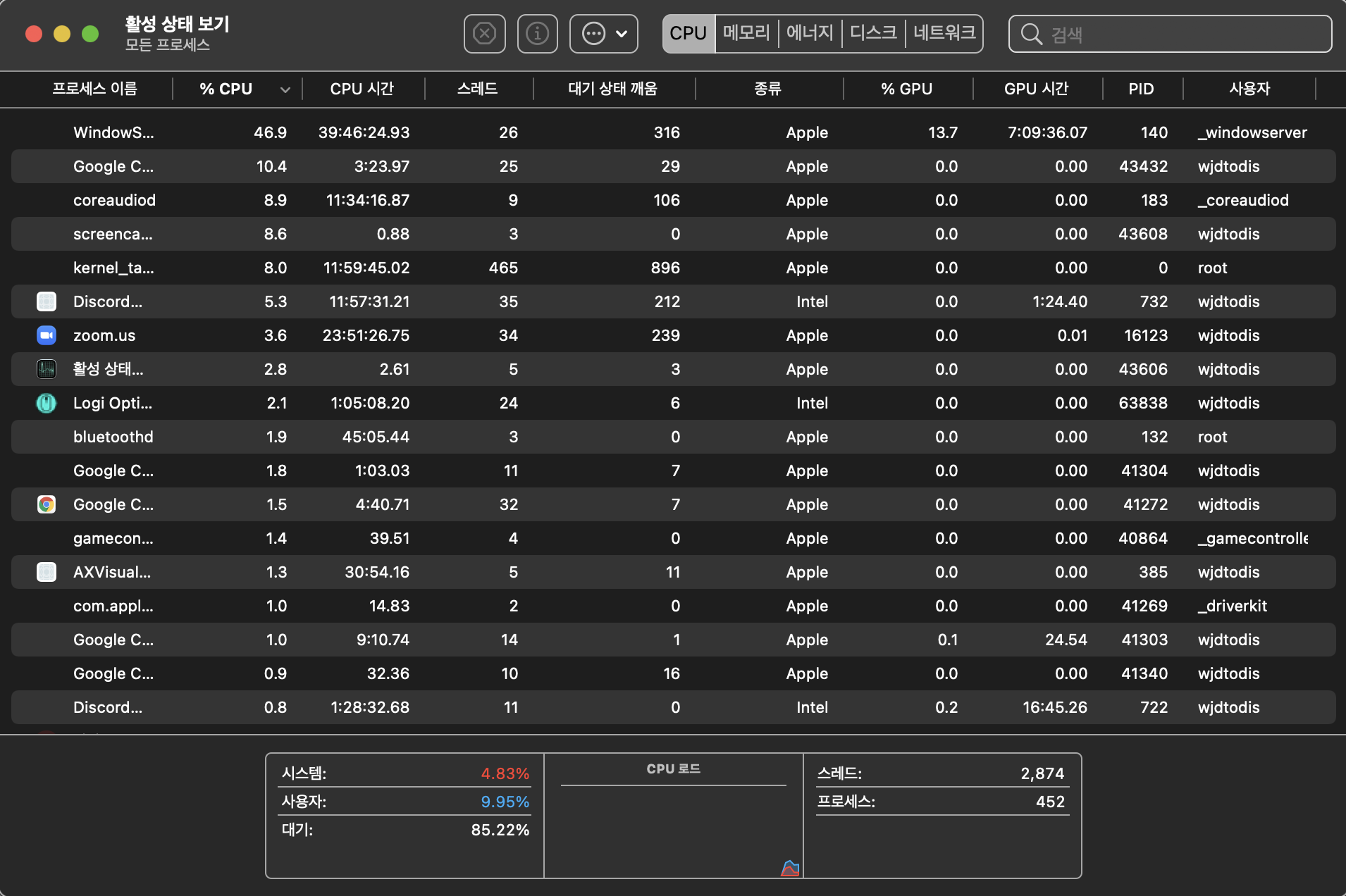Select the gamecon... process row
1346x896 pixels.
click(673, 538)
